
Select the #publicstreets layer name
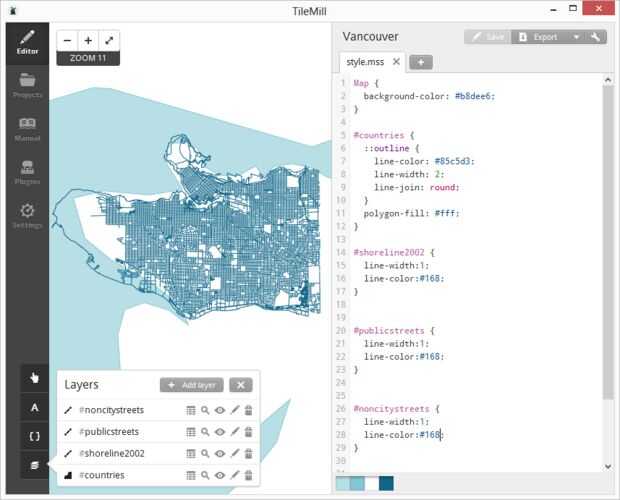109,432
